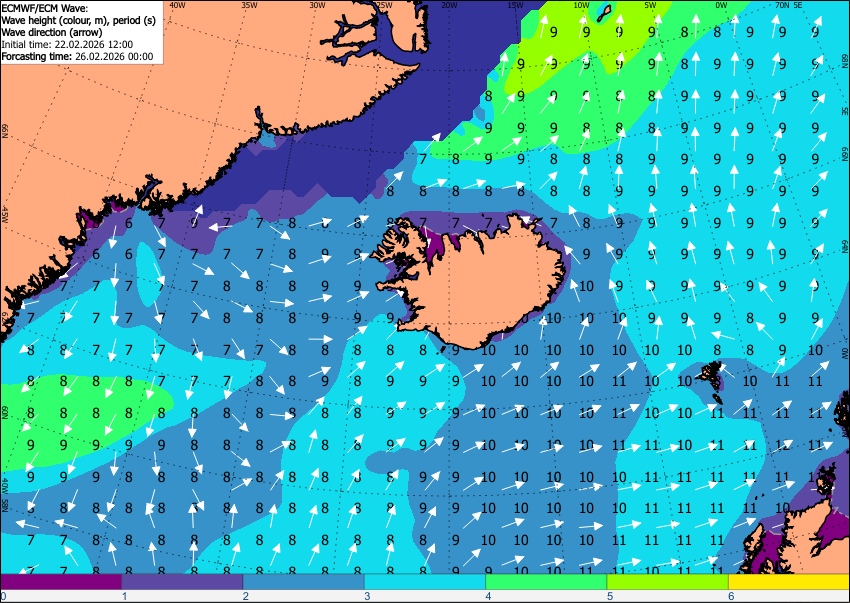This screenshot has width=850, height=603.
Task: Click 'Forcasting time: 26.02.2026 00:00' line
Action: 78,56
